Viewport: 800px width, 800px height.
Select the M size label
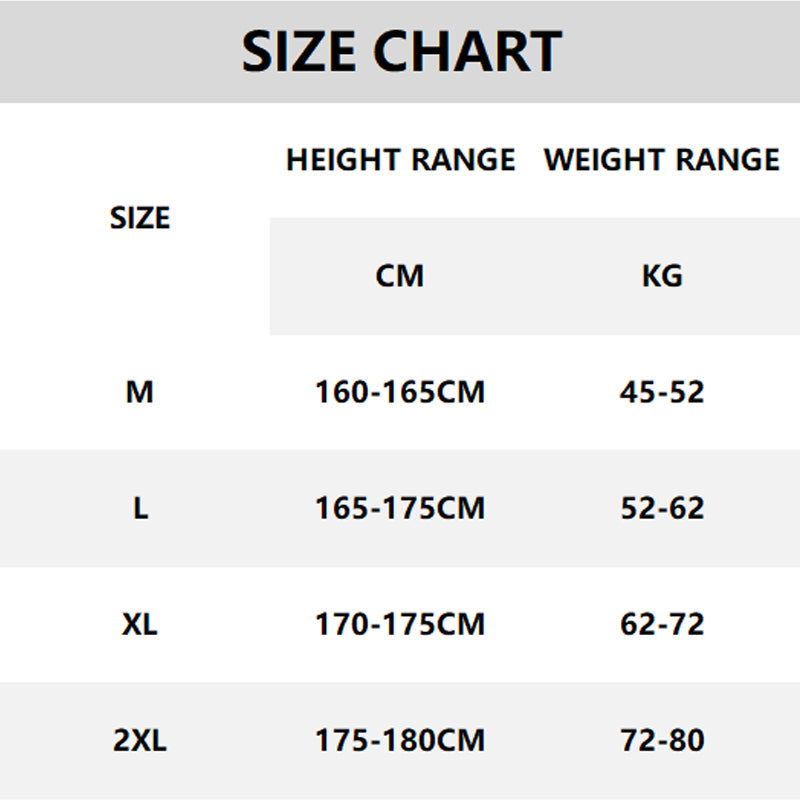(x=140, y=392)
